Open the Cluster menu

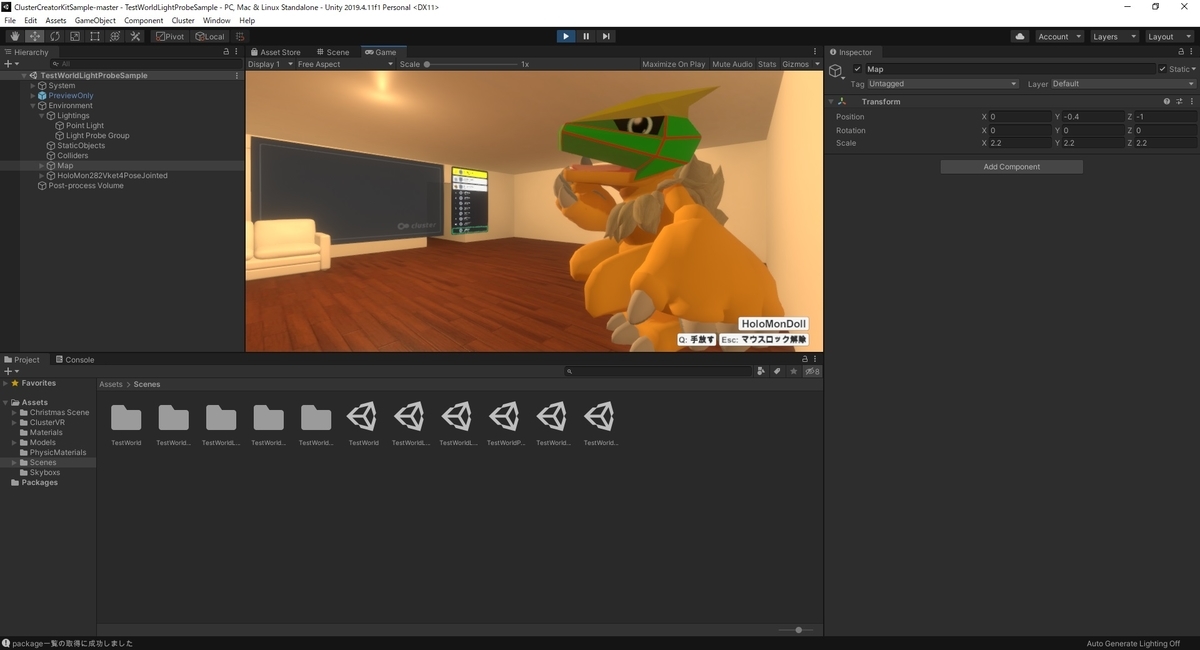[x=183, y=20]
